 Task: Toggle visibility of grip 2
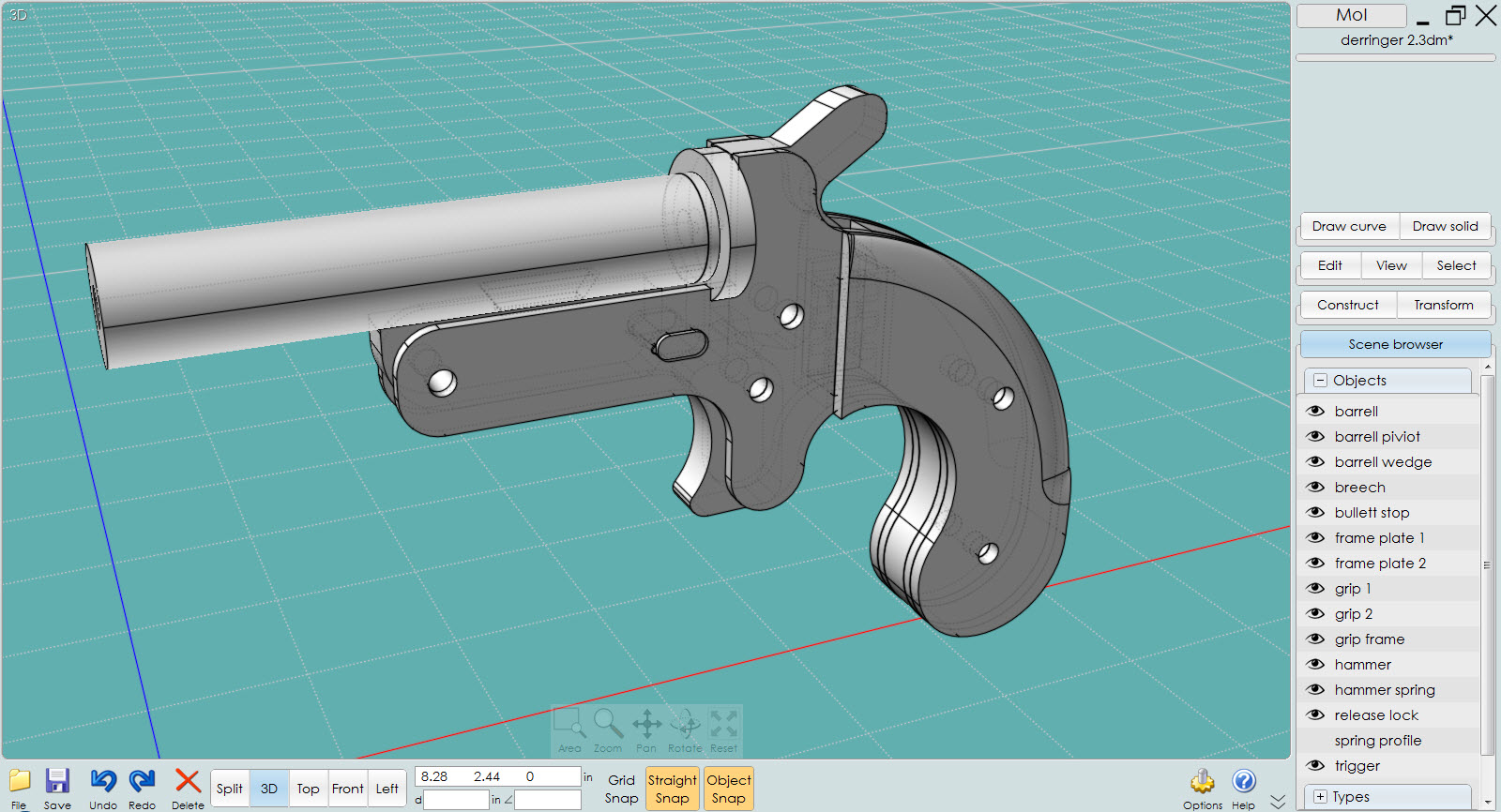coord(1316,613)
